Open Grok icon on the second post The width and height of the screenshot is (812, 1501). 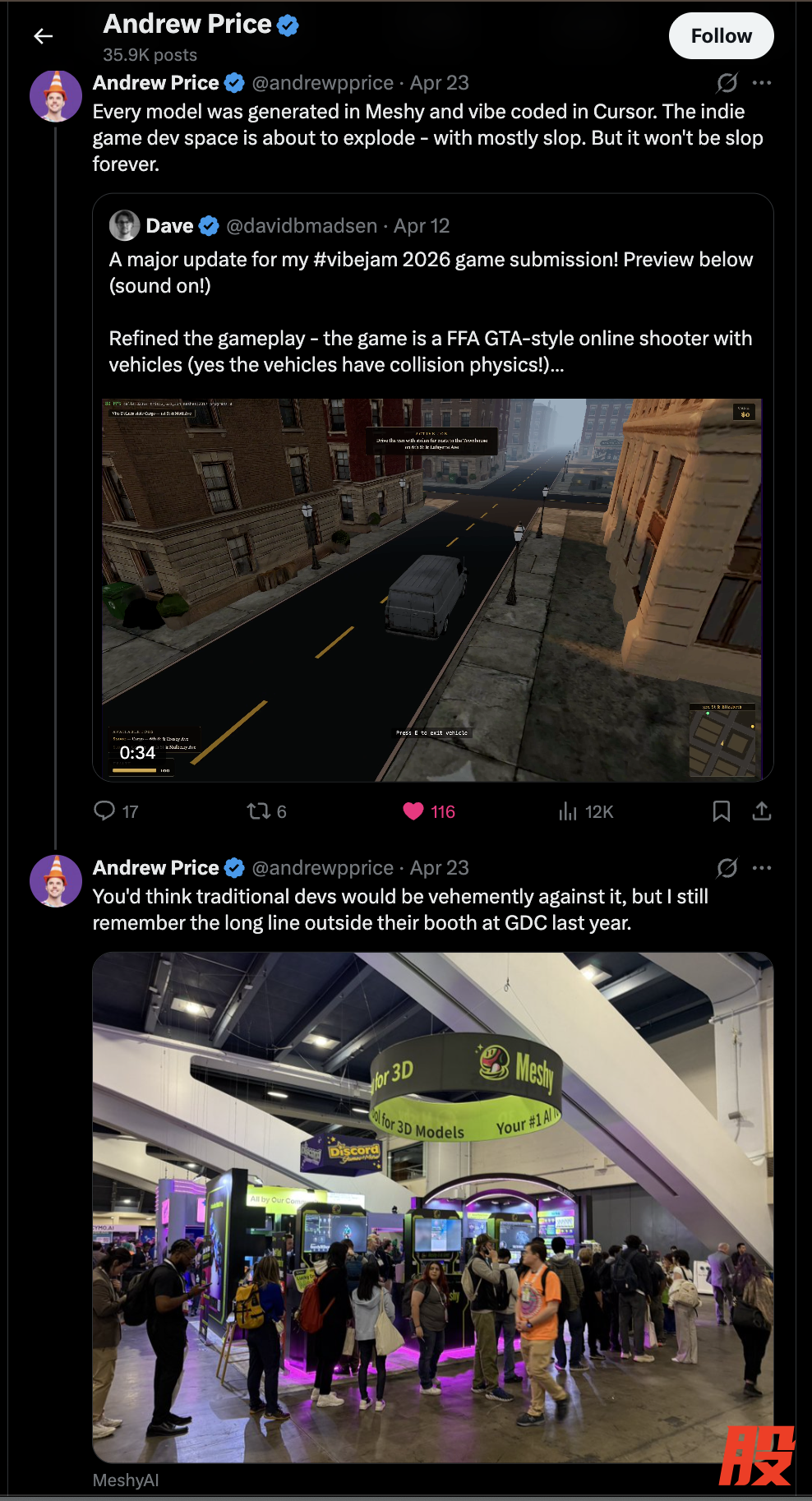pyautogui.click(x=727, y=867)
